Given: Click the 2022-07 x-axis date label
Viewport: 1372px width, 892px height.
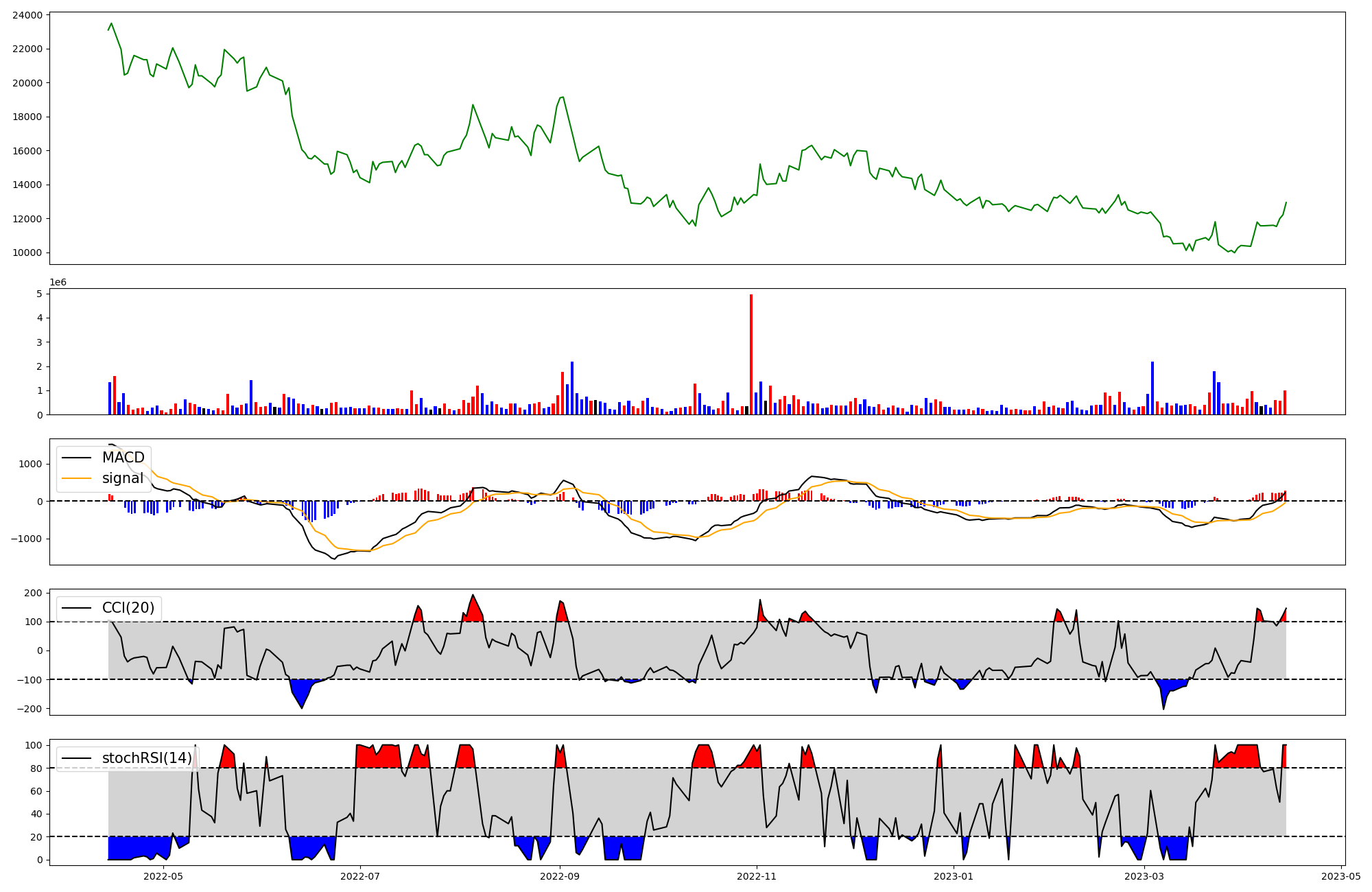Looking at the screenshot, I should coord(360,876).
